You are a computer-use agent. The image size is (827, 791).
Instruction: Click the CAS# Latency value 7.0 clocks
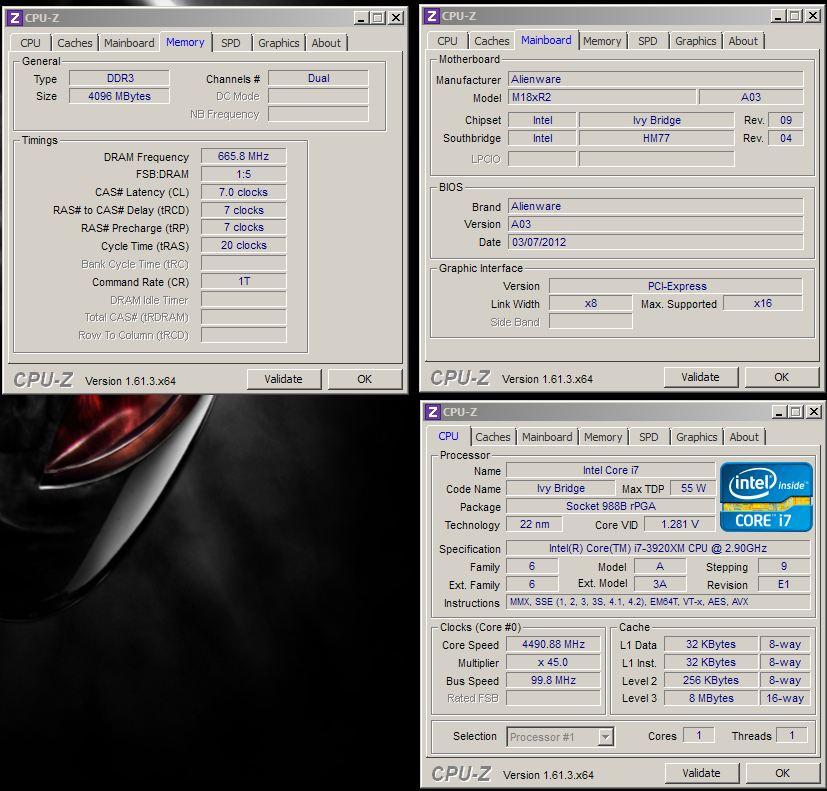click(x=244, y=192)
